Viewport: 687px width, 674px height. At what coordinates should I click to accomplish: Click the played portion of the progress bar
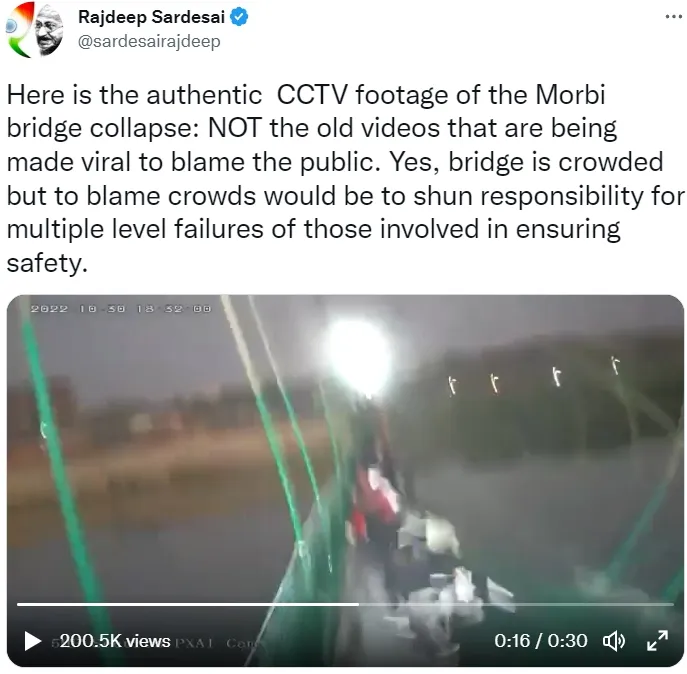188,604
